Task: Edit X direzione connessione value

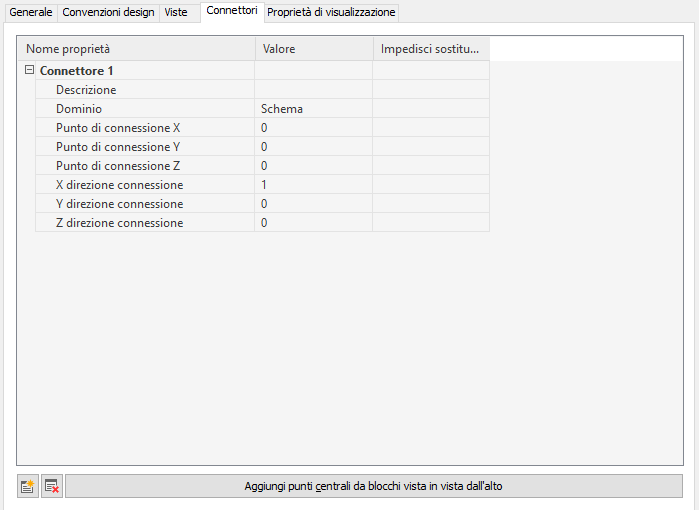Action: point(313,185)
